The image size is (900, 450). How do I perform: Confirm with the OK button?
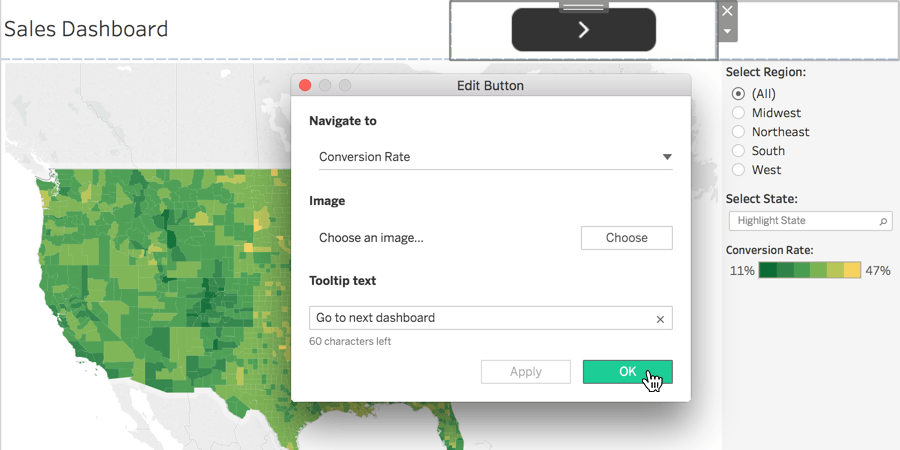point(627,372)
